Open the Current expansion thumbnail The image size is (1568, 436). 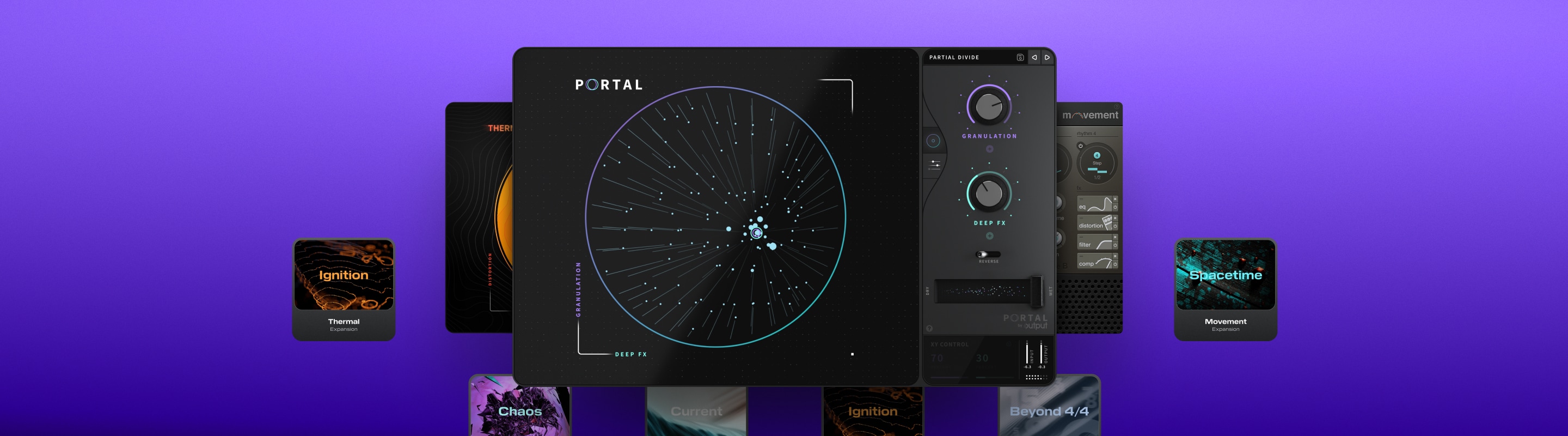pyautogui.click(x=696, y=411)
